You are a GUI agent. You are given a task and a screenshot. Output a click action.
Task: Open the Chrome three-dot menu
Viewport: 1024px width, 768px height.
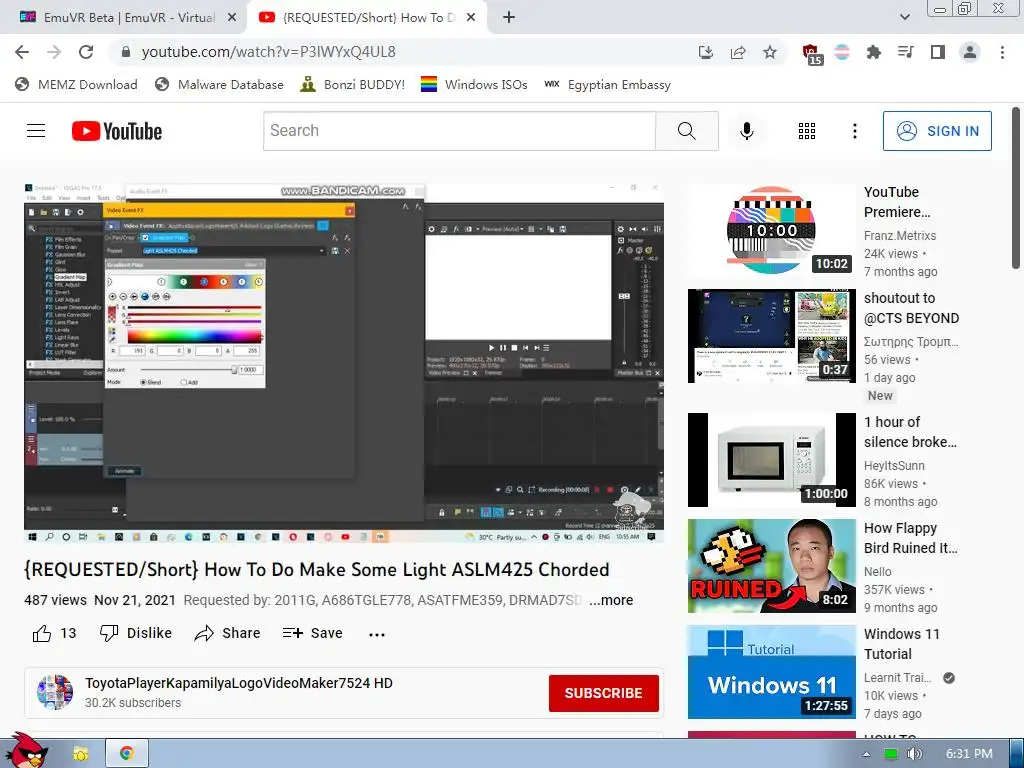point(1002,52)
